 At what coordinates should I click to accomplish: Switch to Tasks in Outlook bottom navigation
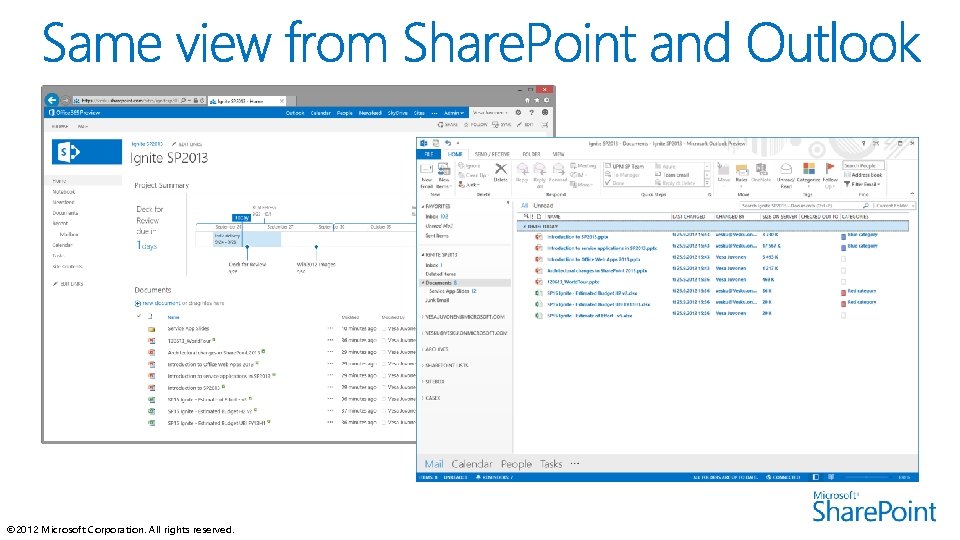550,464
